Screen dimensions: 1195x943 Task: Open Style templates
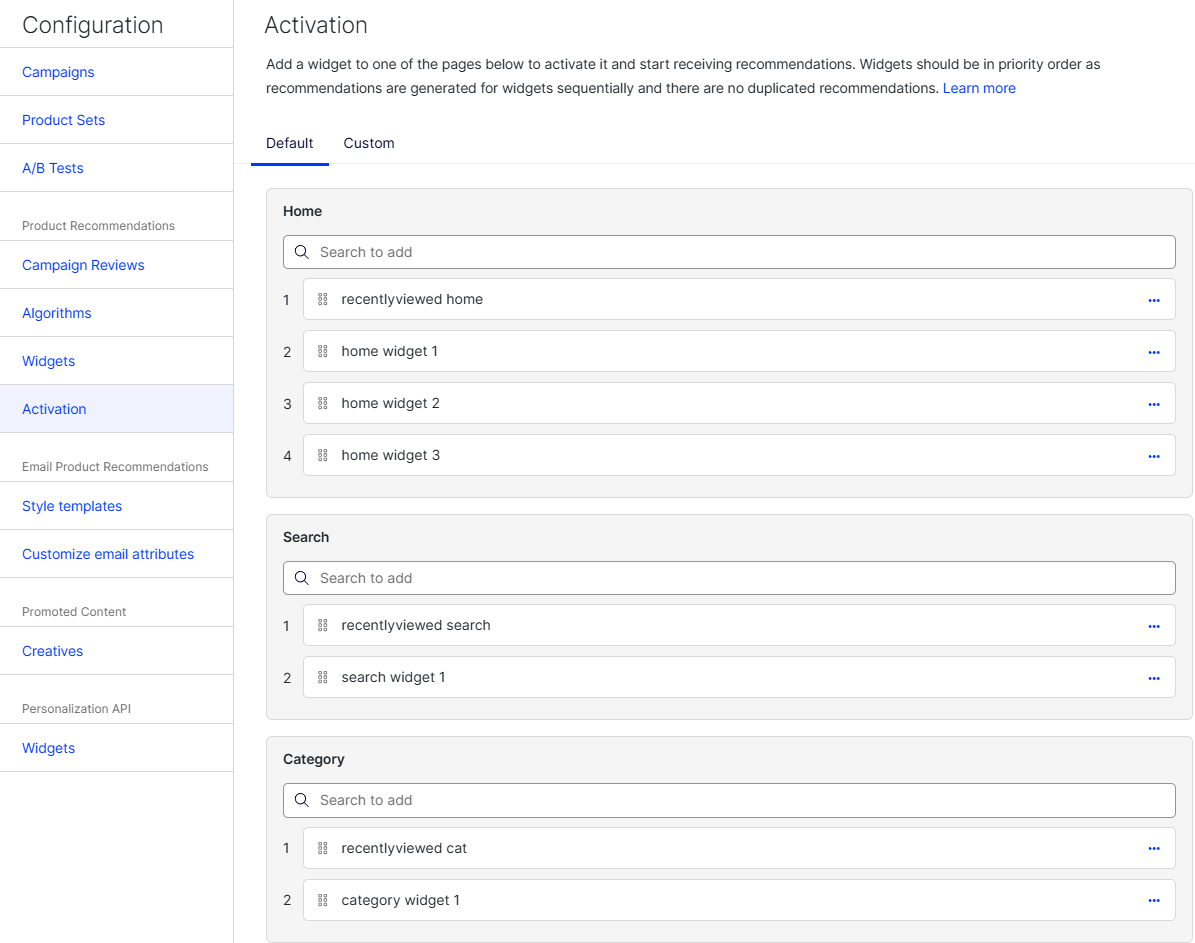pos(72,506)
